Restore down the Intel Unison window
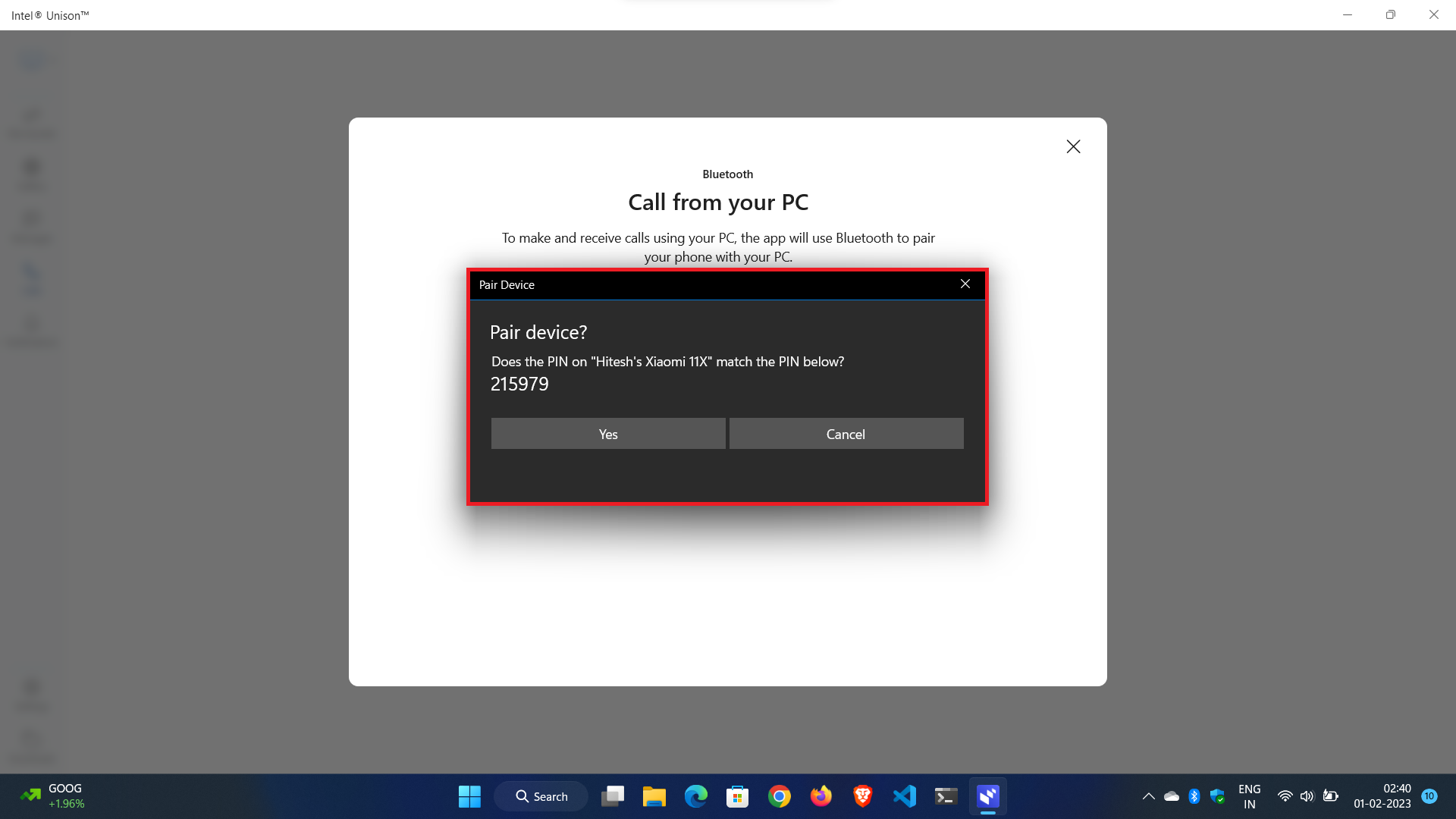Viewport: 1456px width, 819px height. coord(1391,14)
